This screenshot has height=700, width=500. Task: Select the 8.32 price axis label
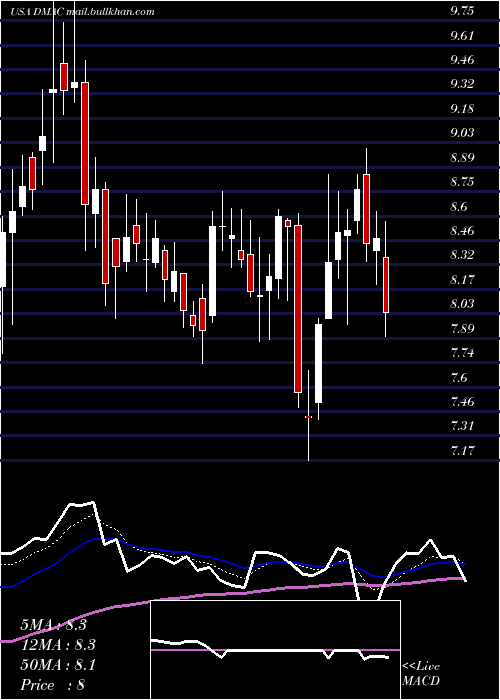point(462,255)
